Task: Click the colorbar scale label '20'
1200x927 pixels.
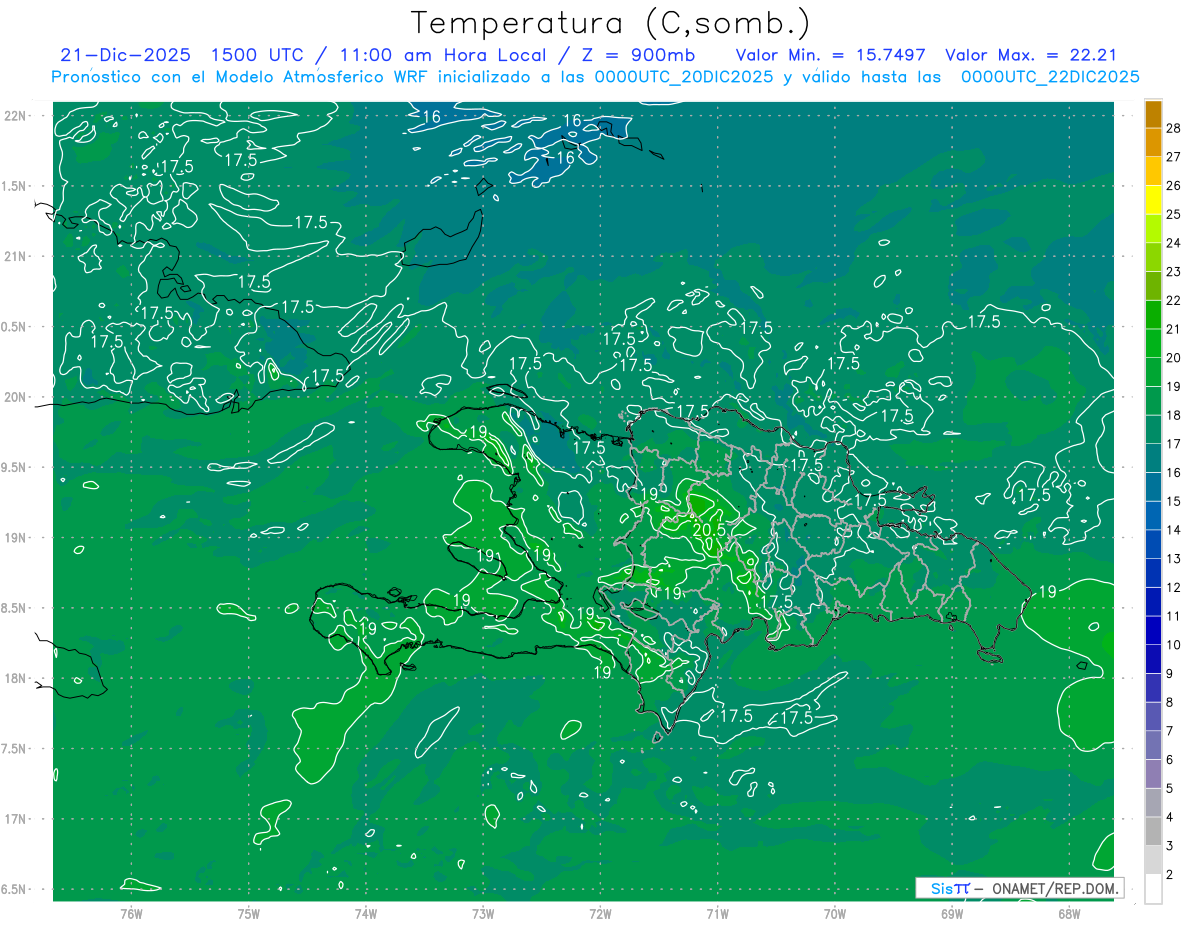Action: (1173, 358)
